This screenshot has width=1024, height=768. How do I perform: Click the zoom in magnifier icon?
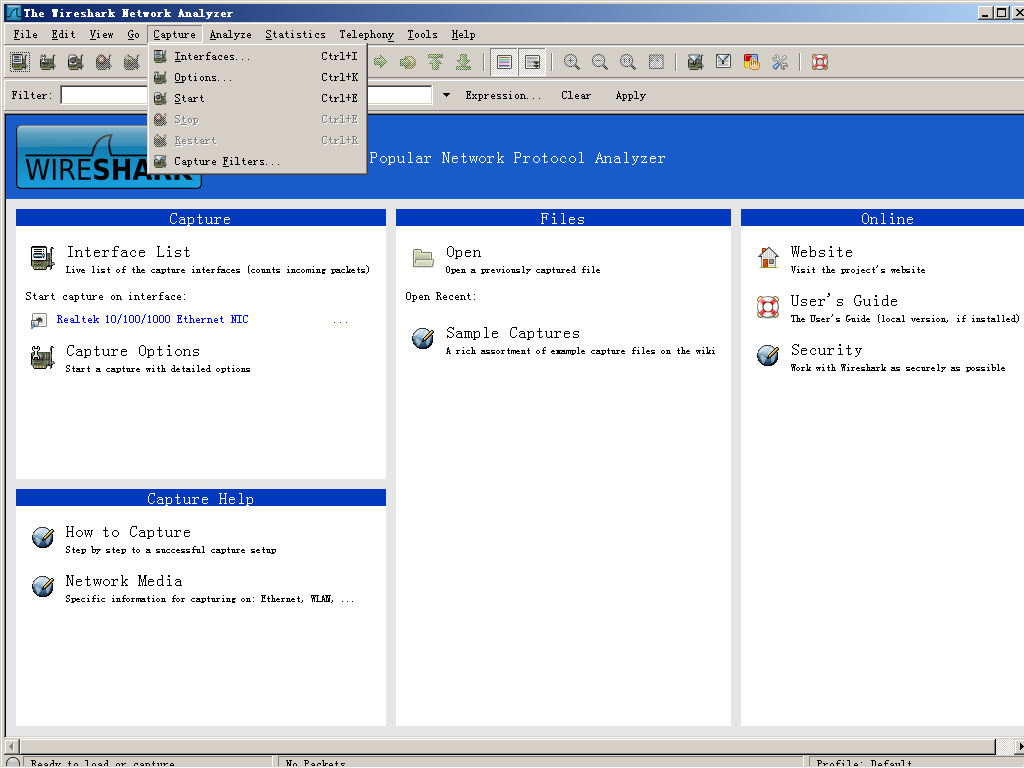(571, 62)
